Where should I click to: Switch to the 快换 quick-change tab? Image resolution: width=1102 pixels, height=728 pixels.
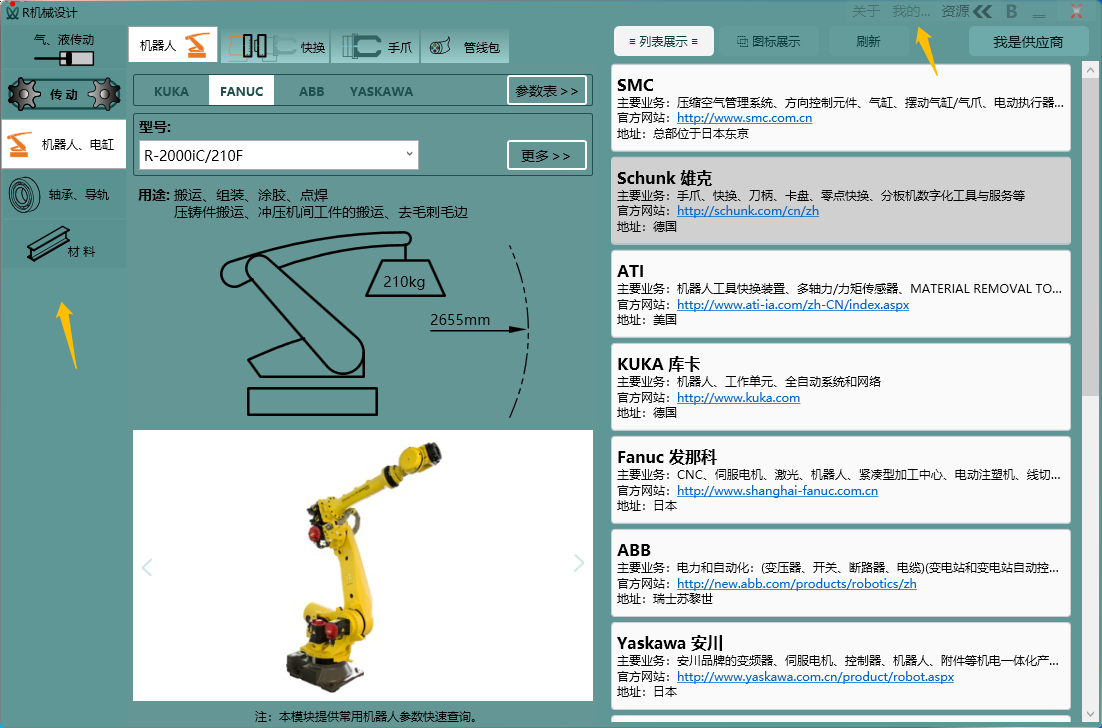(276, 47)
